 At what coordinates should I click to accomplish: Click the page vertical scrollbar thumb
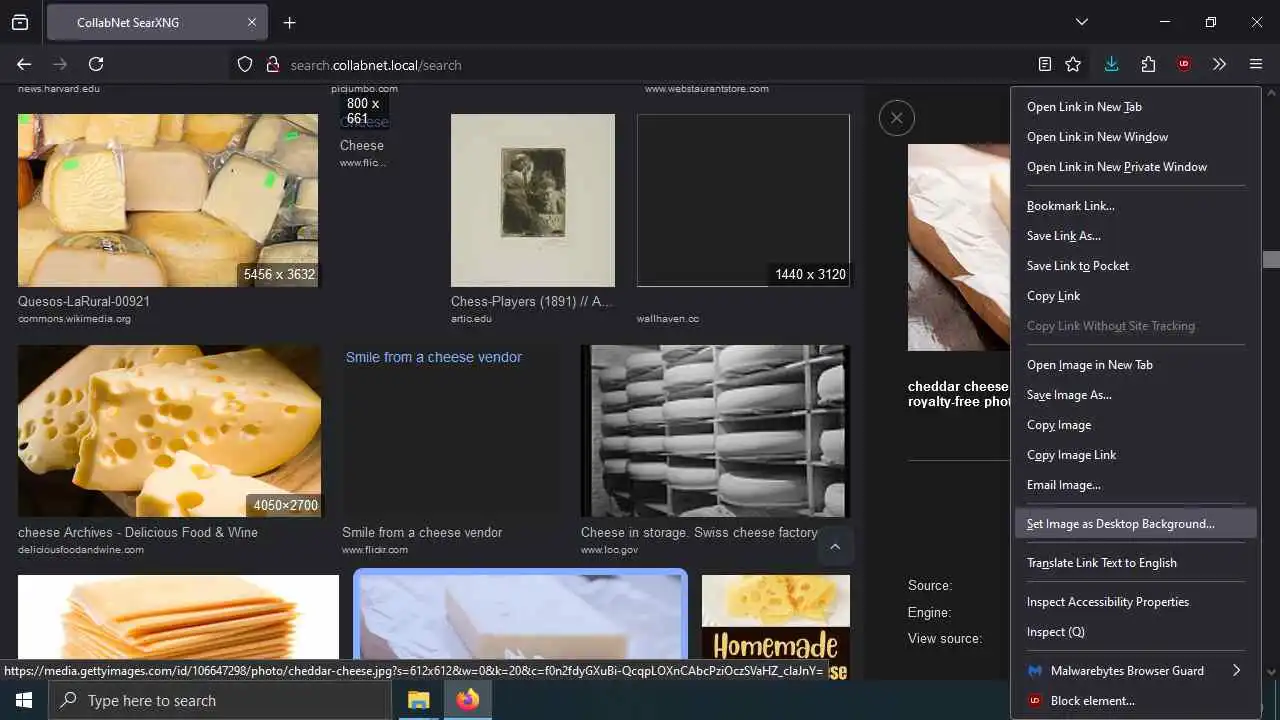click(x=1271, y=259)
